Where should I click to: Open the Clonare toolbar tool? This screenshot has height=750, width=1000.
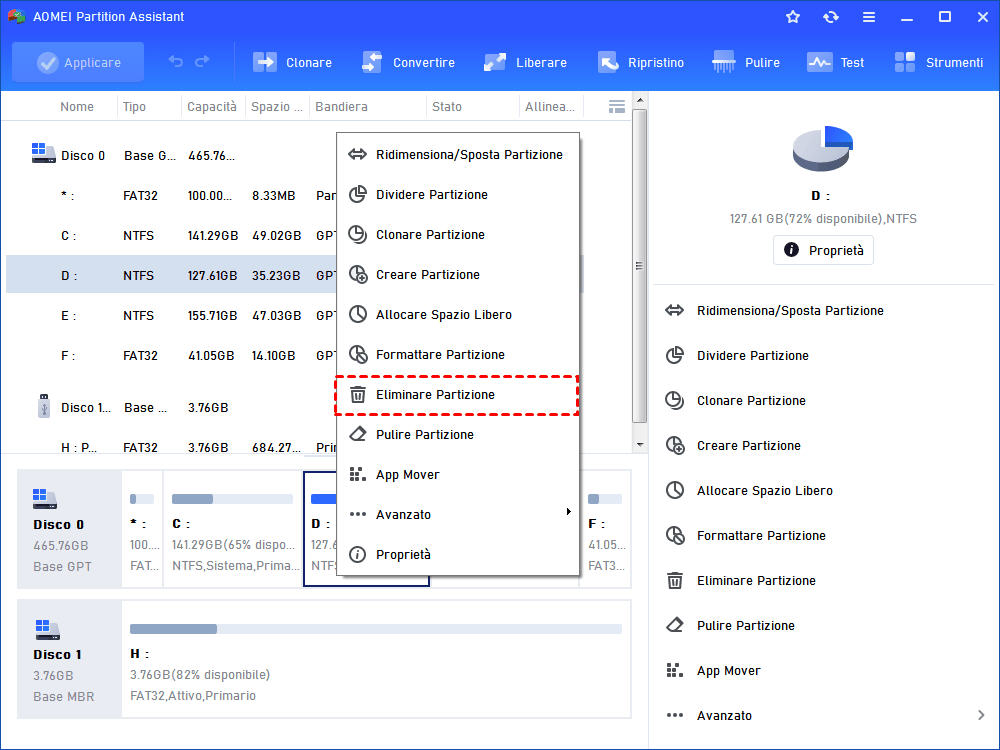coord(293,62)
